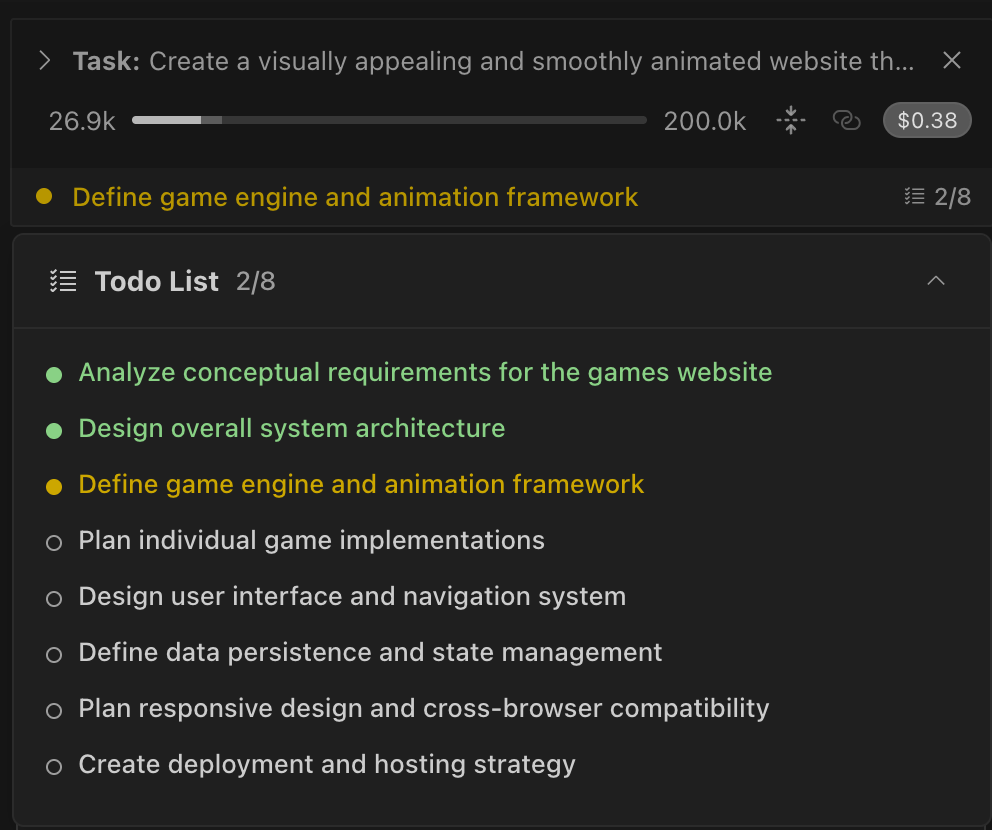Screen dimensions: 992x830
Task: Click the $0.38 cost badge
Action: pos(926,120)
